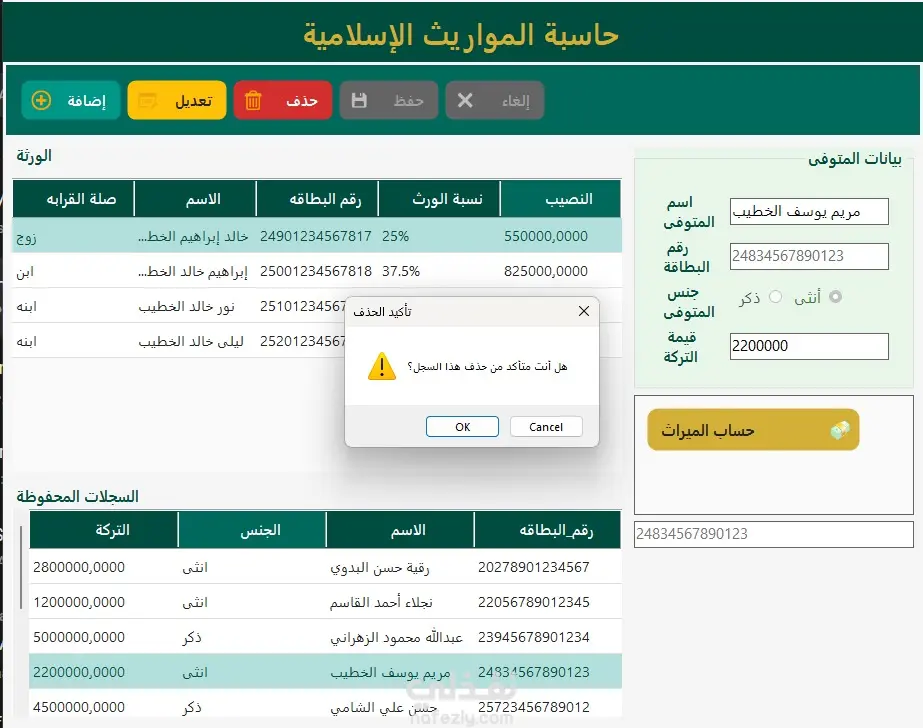Sort heirs by الاسم column header
This screenshot has width=923, height=728.
(195, 199)
